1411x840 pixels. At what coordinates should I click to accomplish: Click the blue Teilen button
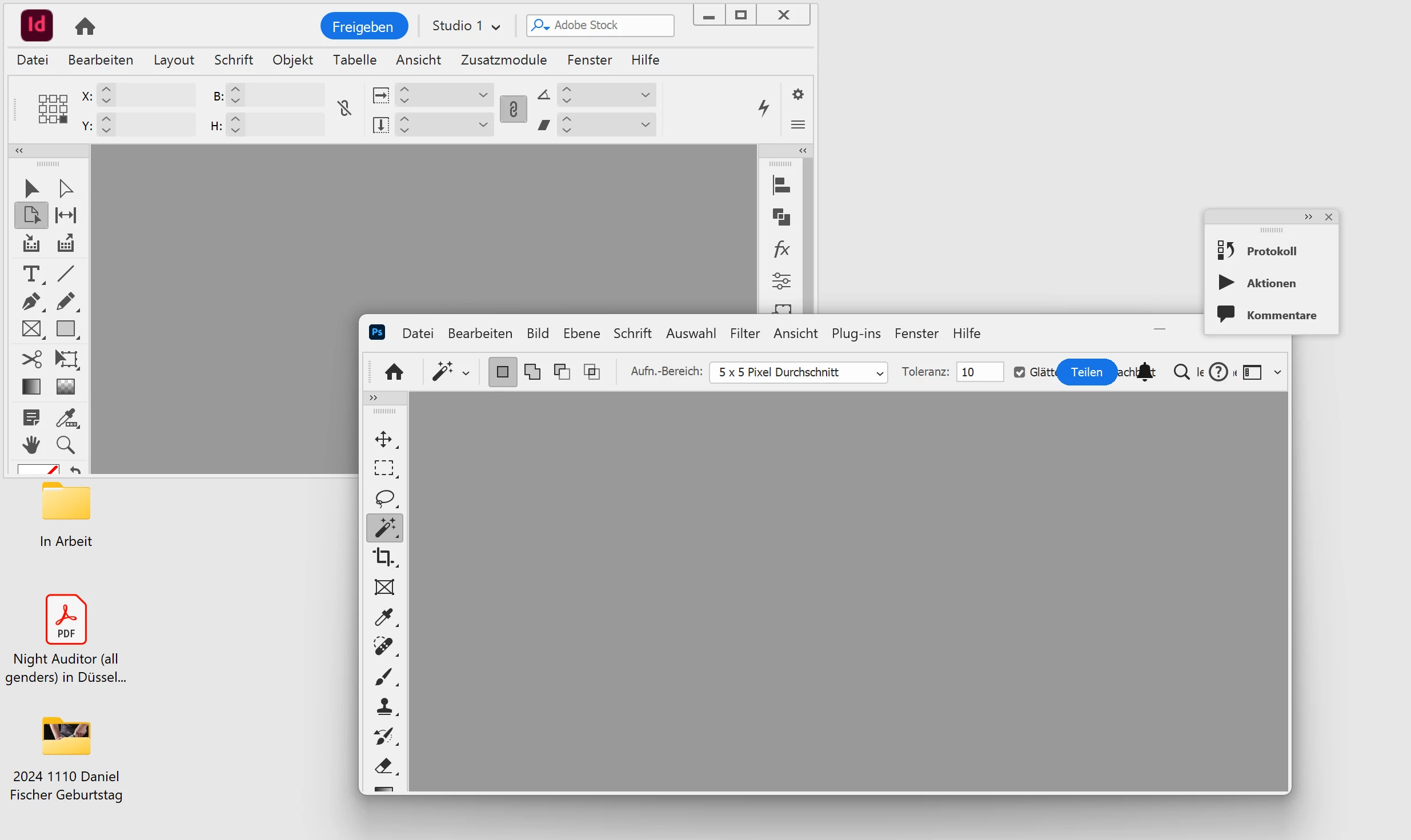click(1086, 372)
